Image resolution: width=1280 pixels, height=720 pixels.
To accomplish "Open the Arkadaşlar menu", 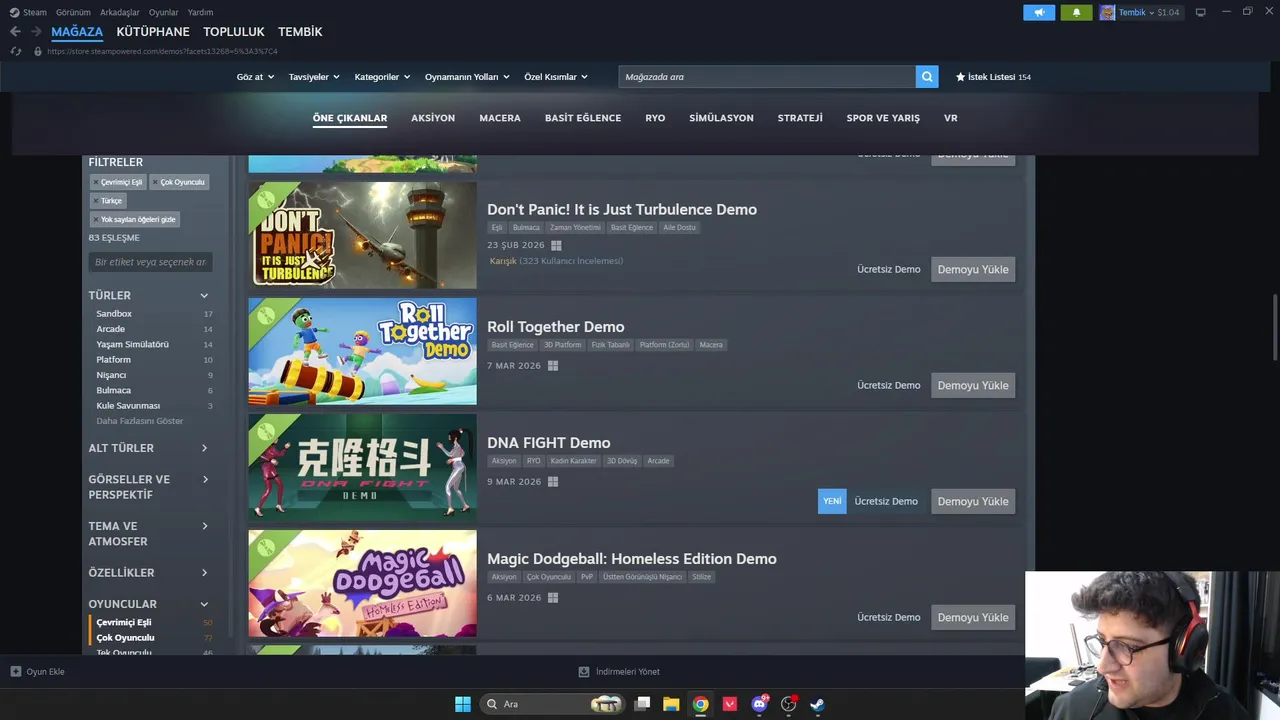I will (120, 12).
